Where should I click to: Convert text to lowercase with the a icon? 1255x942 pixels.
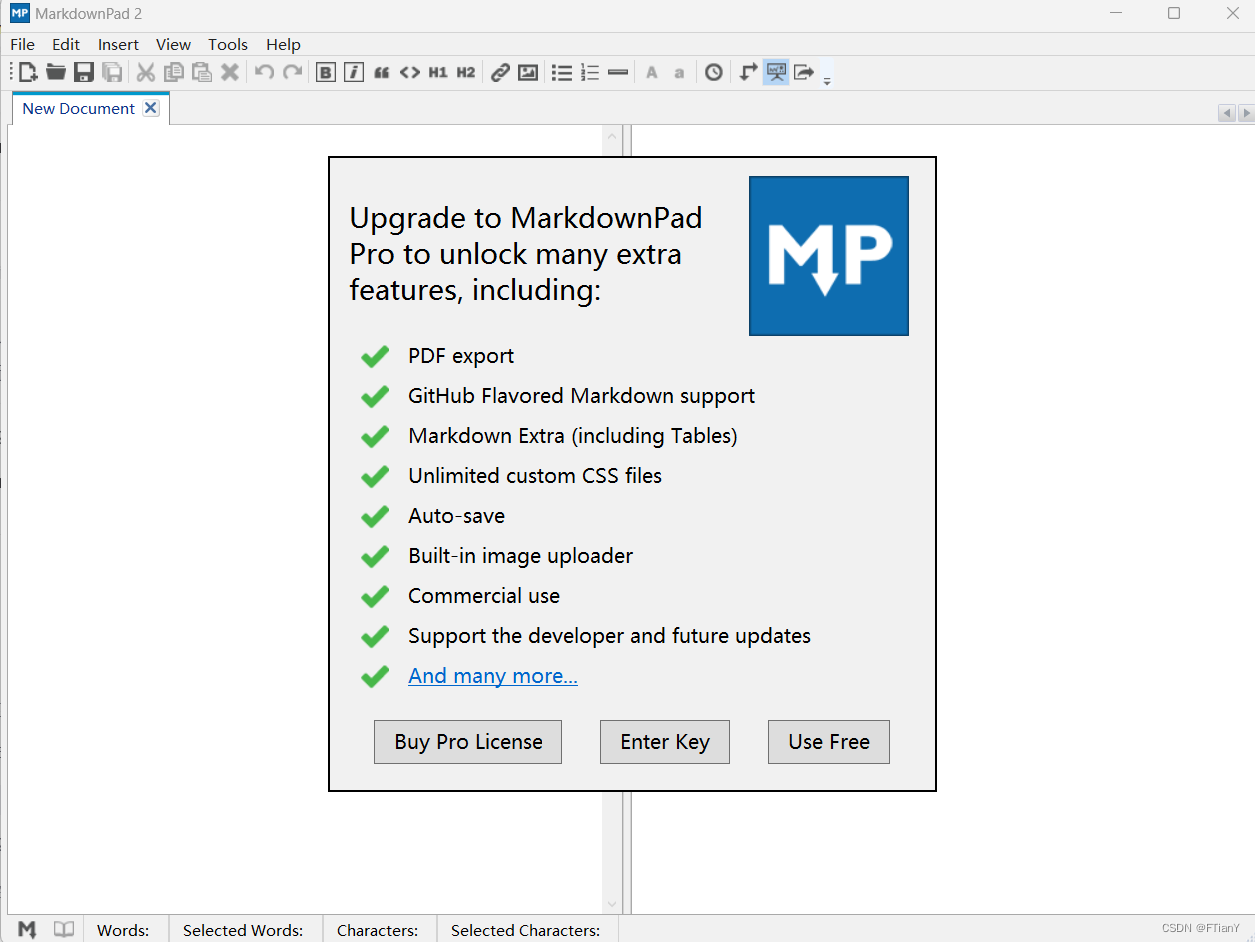(680, 72)
